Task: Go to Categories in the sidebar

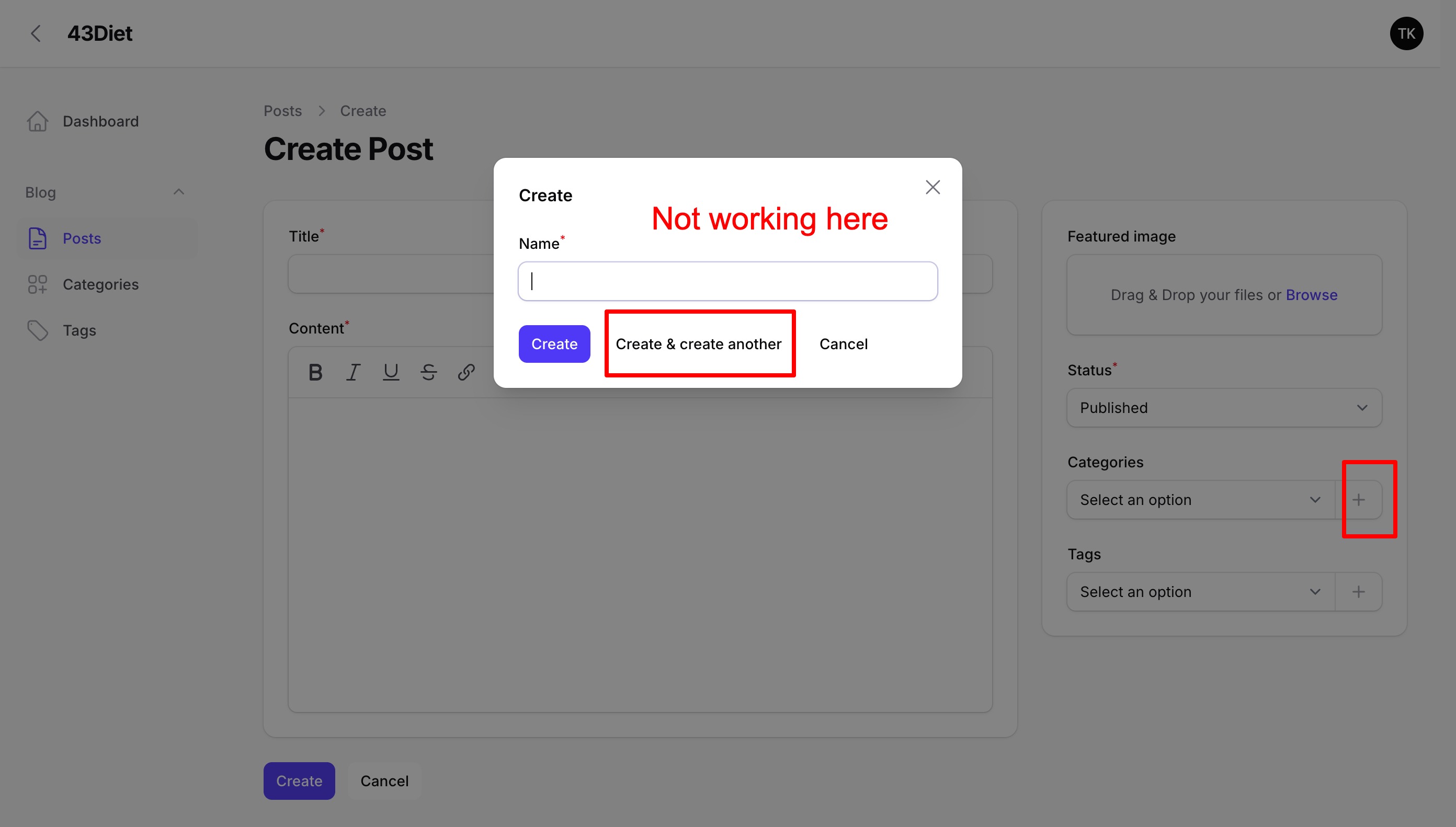Action: pos(100,284)
